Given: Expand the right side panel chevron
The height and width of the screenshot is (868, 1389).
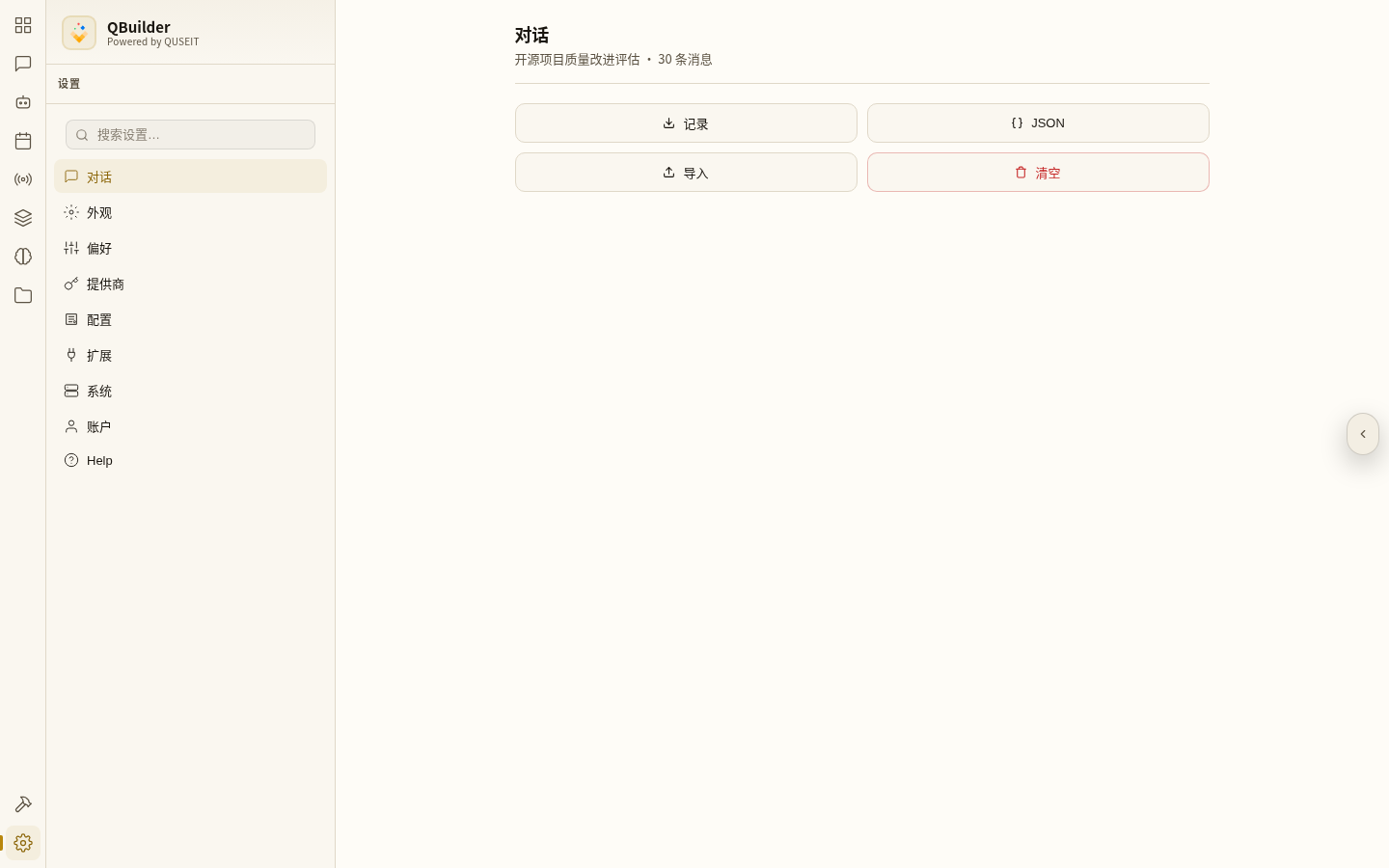Looking at the screenshot, I should click(1363, 434).
